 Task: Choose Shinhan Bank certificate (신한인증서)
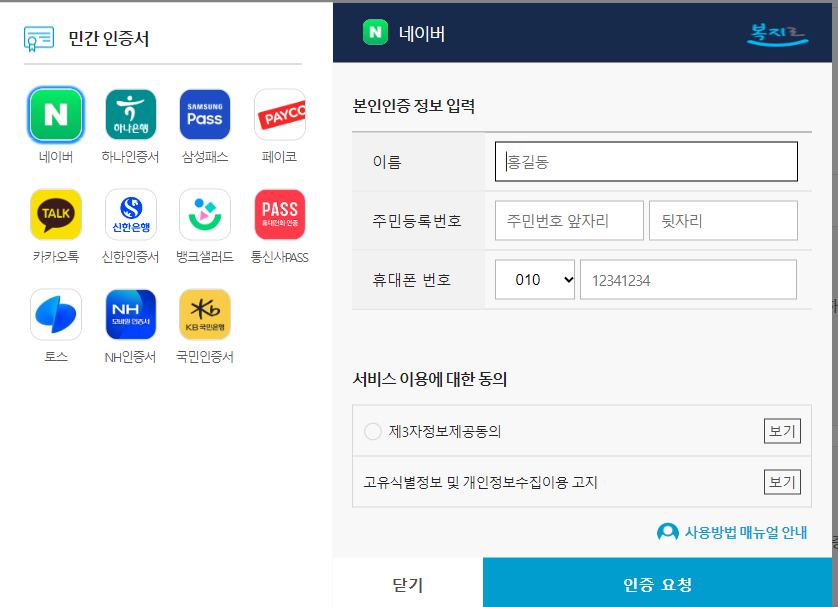point(130,214)
